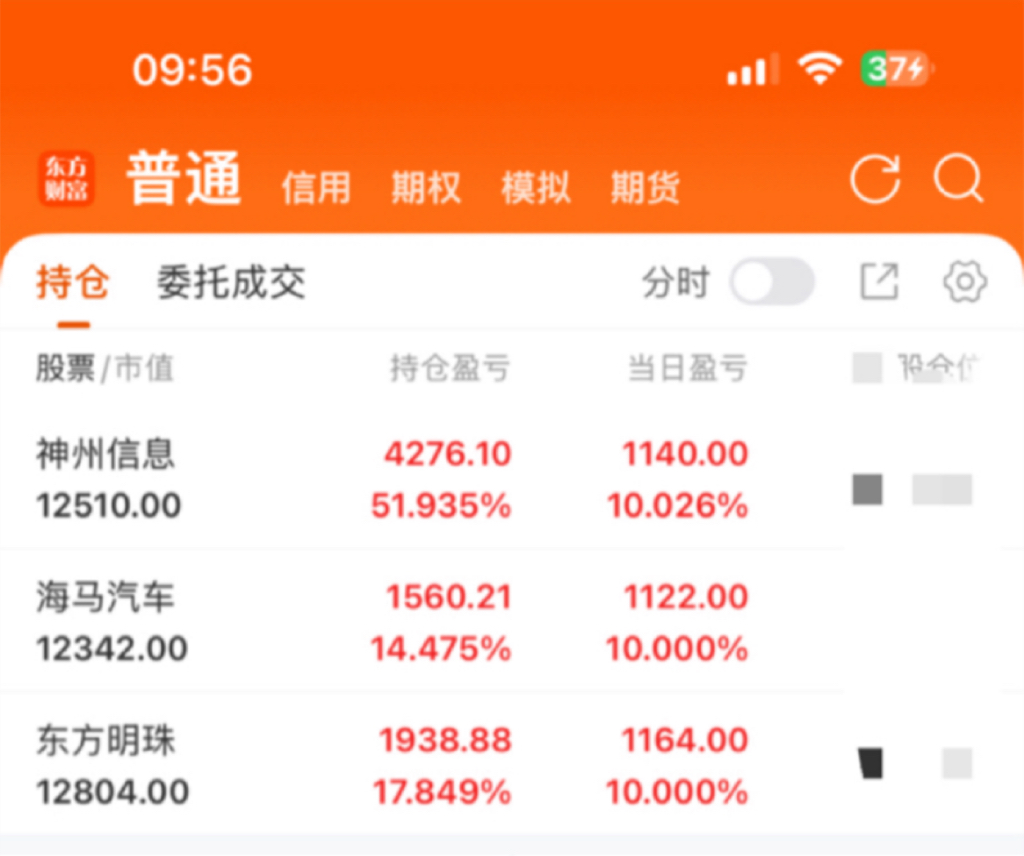The height and width of the screenshot is (856, 1024).
Task: Toggle the 分时 switch
Action: click(772, 281)
